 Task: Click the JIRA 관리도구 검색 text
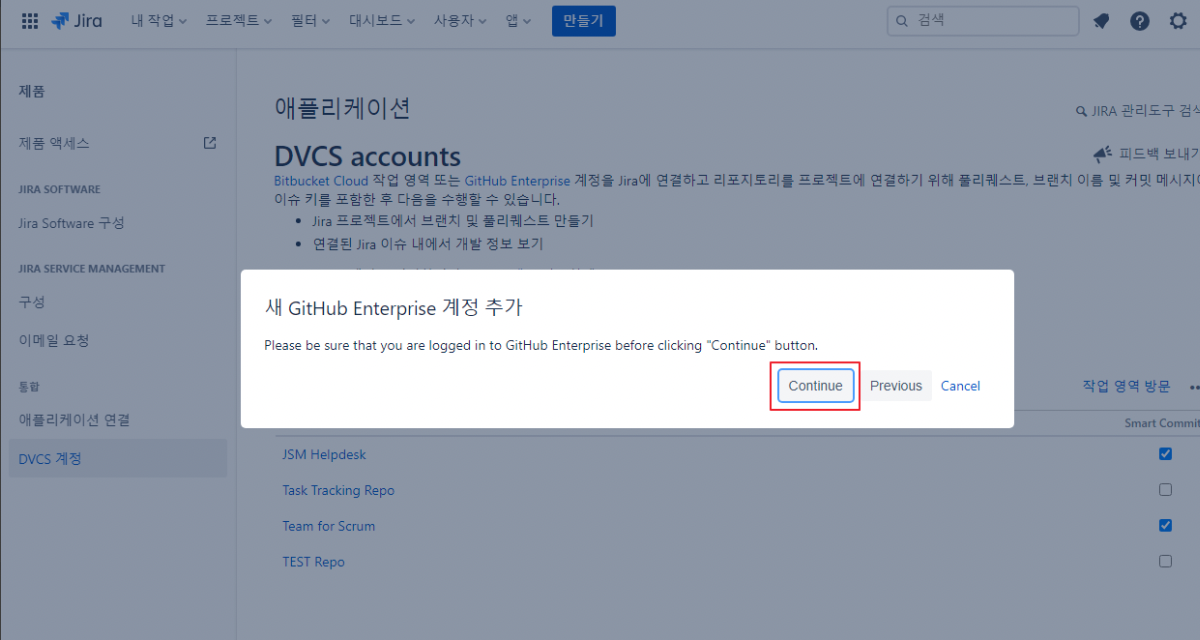coord(1145,111)
